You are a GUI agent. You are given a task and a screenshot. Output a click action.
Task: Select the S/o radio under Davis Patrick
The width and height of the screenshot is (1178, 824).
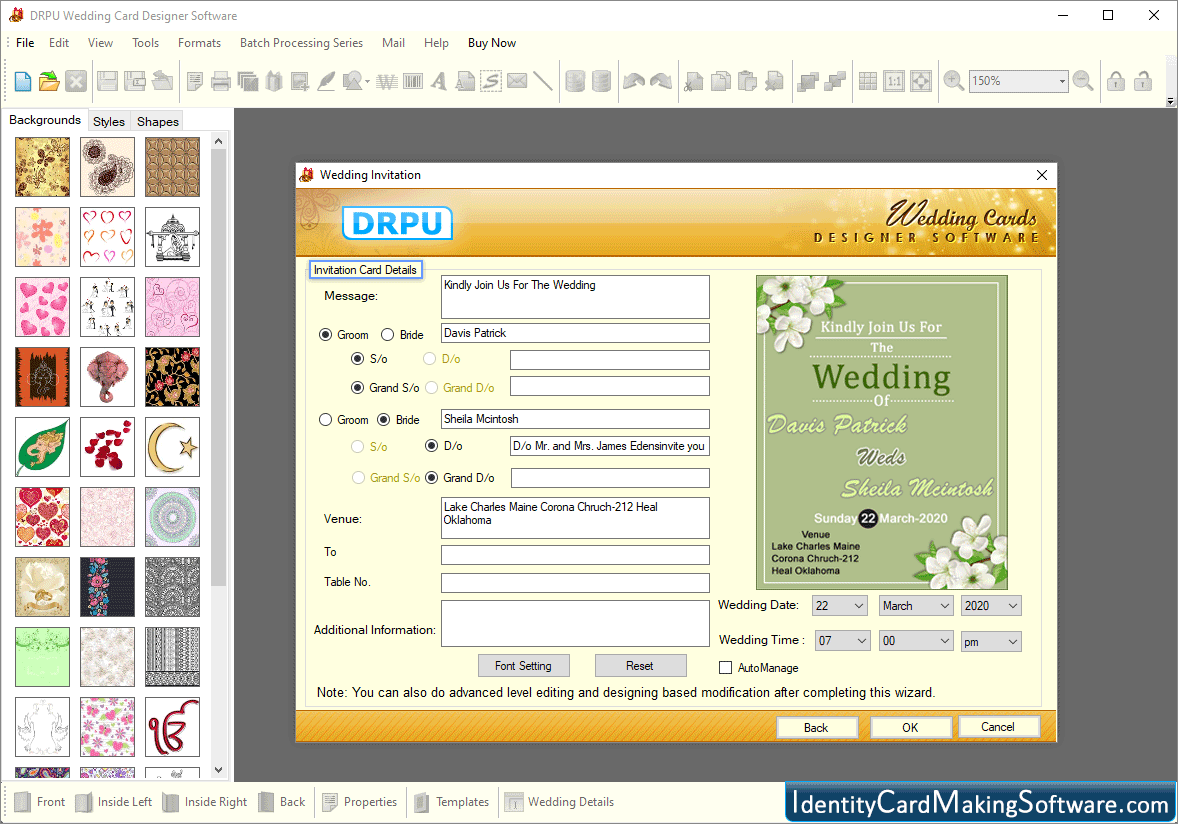click(x=358, y=359)
